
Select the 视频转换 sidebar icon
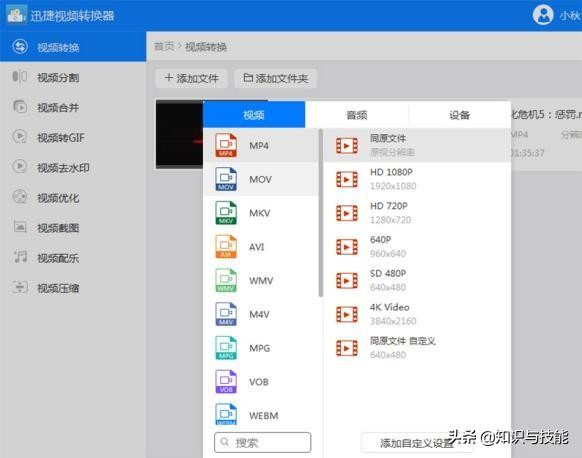point(20,47)
